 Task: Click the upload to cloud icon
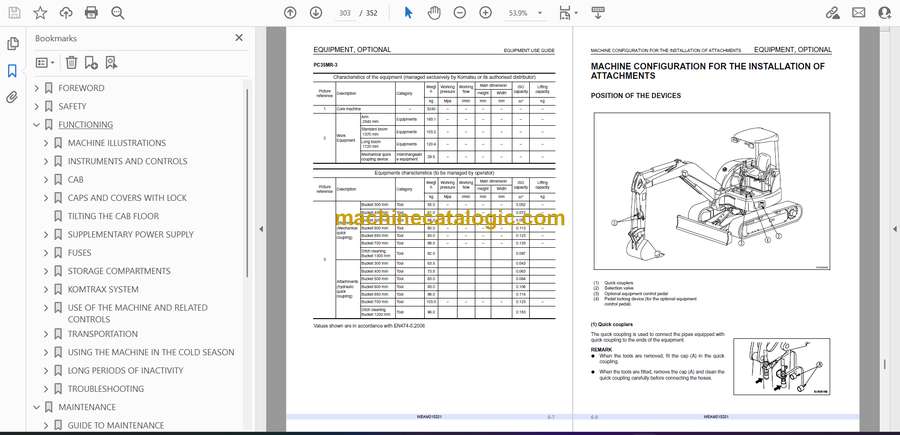click(66, 13)
